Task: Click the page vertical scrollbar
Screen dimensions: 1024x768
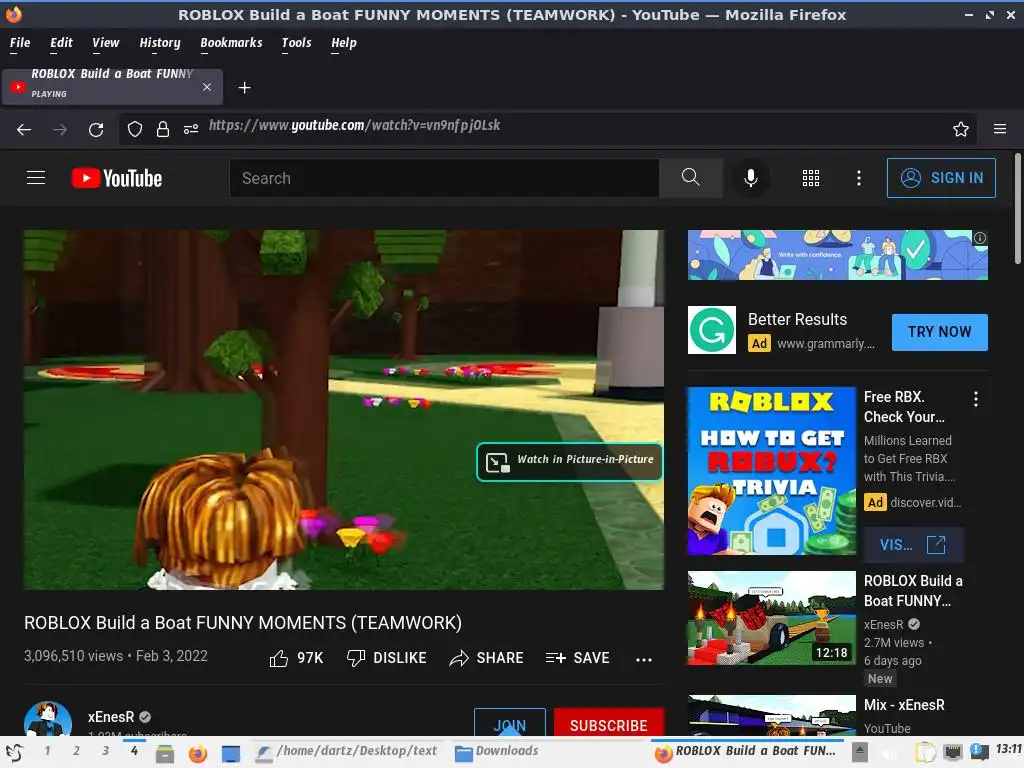Action: click(1017, 209)
